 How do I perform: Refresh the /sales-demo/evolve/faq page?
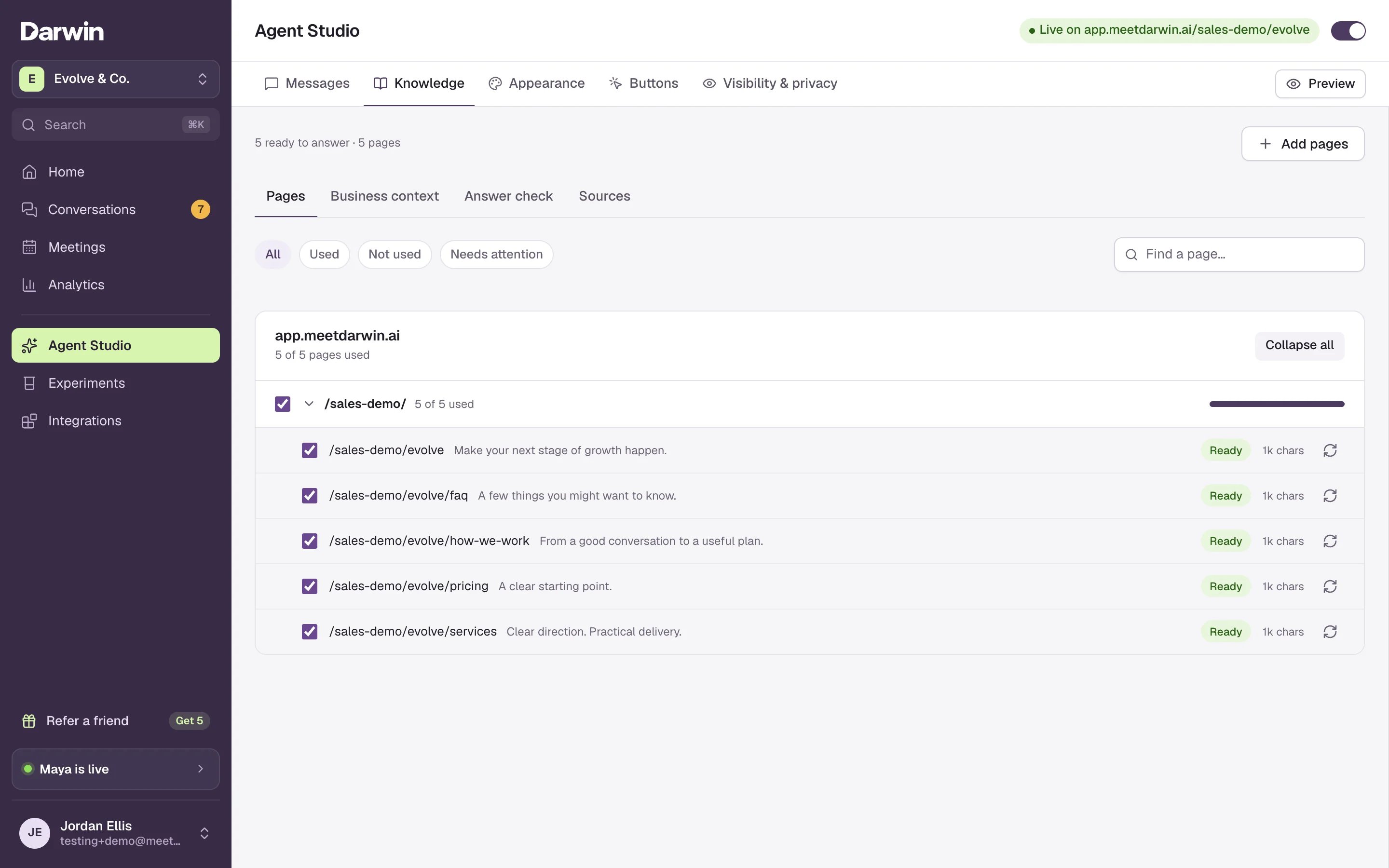(1330, 495)
